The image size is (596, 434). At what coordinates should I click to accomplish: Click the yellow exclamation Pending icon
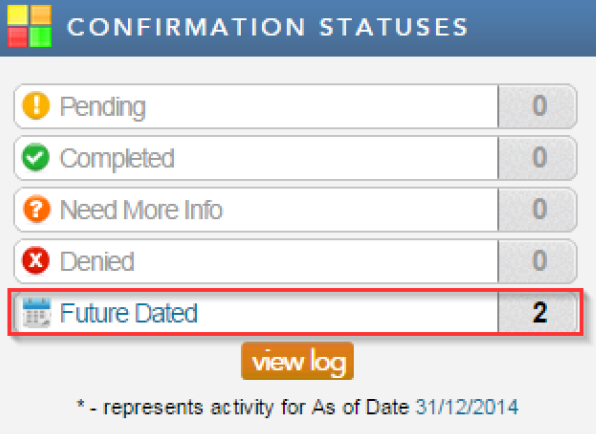point(36,106)
